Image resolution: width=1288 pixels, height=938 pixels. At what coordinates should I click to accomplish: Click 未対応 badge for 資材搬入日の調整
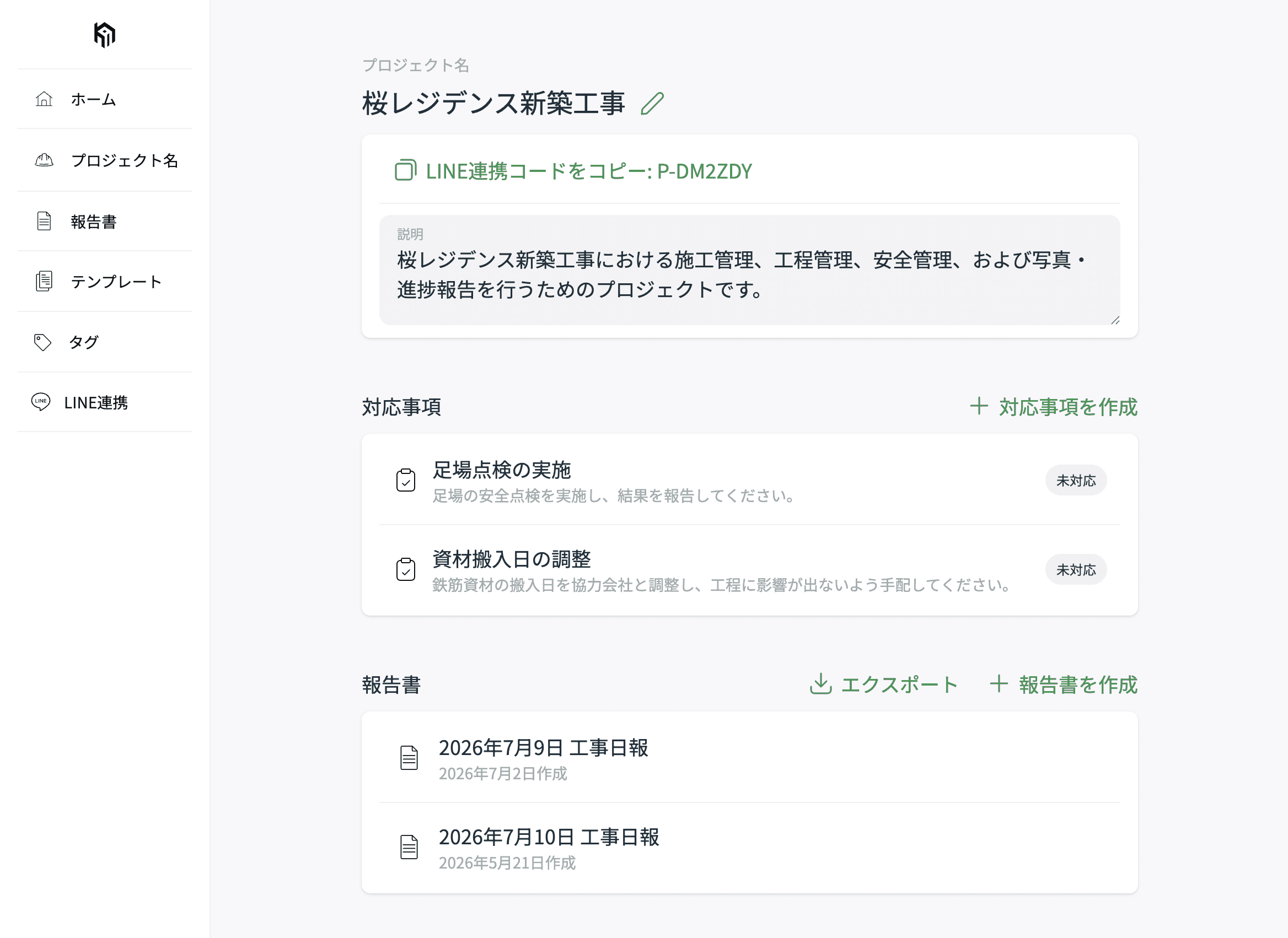point(1076,569)
